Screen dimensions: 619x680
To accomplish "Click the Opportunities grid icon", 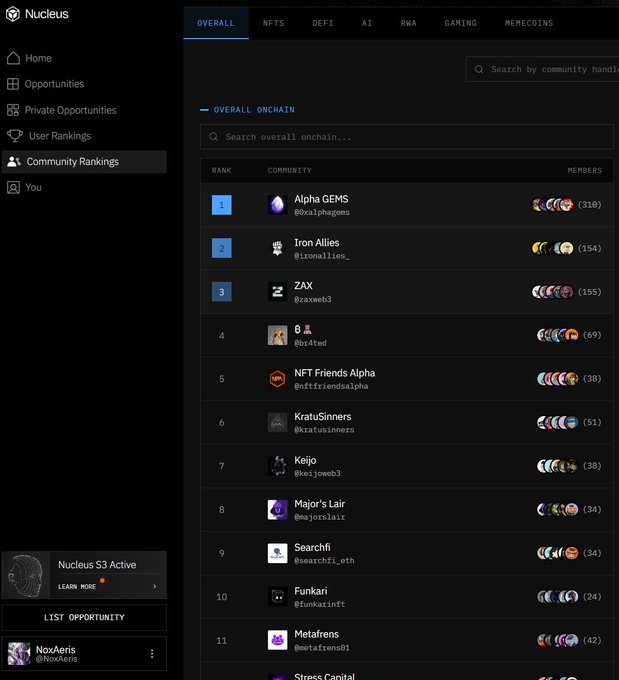I will click(x=13, y=84).
